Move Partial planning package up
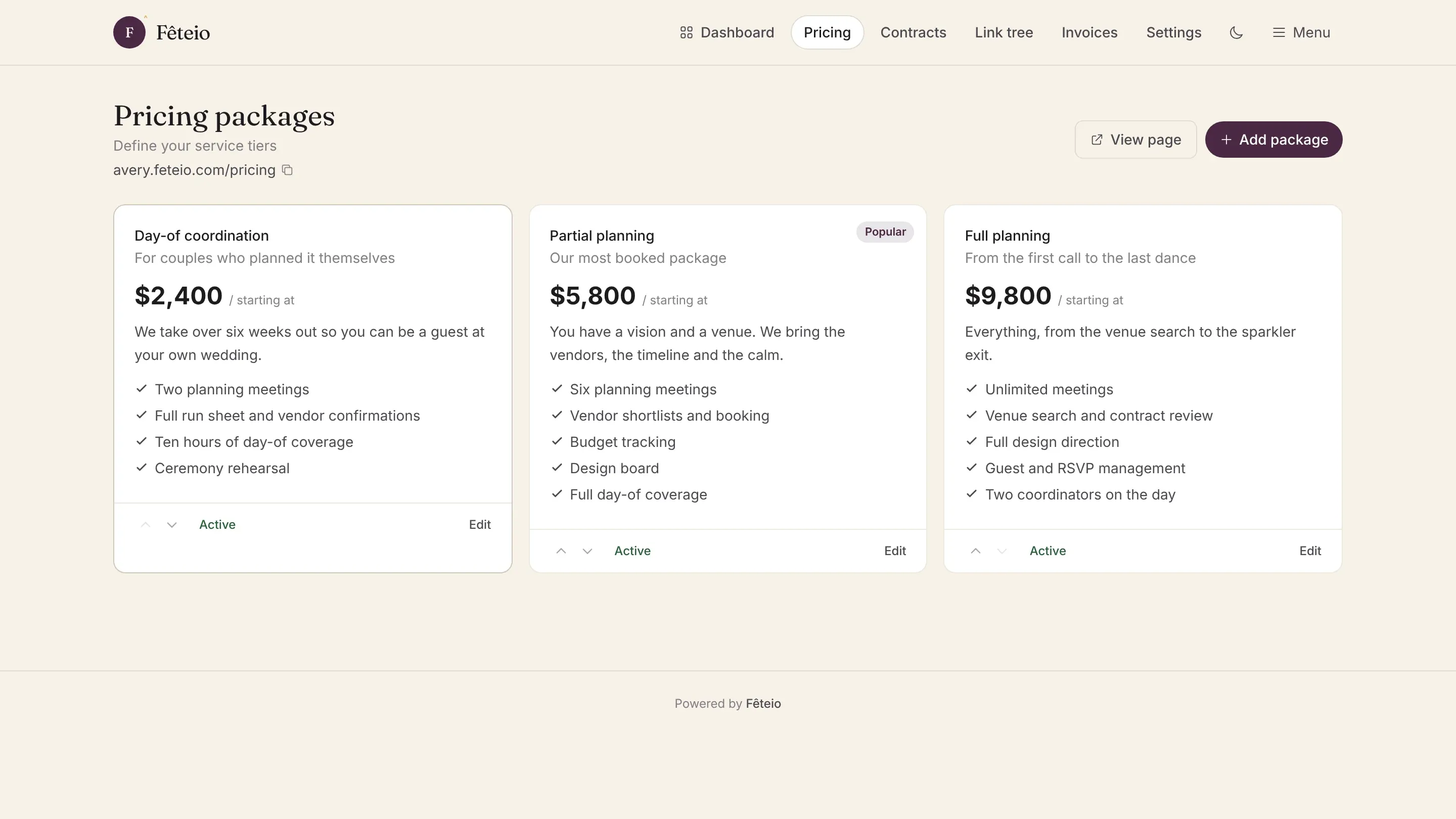The width and height of the screenshot is (1456, 819). tap(561, 551)
